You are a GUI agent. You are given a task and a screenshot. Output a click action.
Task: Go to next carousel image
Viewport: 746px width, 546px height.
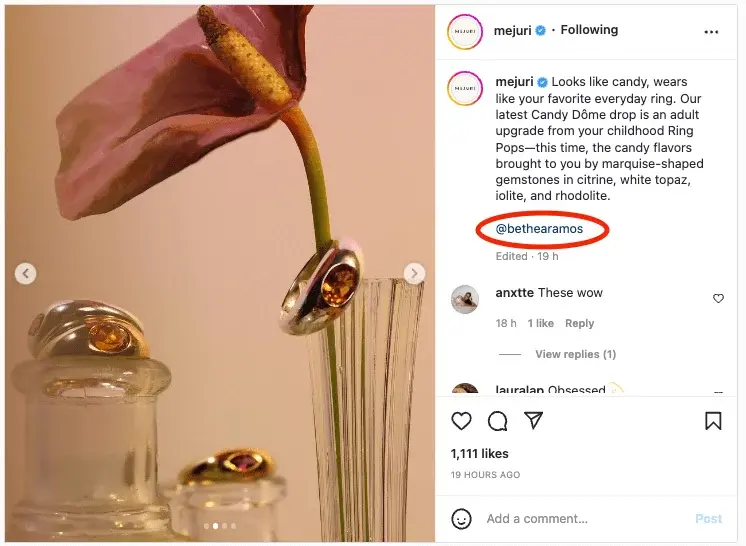click(414, 273)
